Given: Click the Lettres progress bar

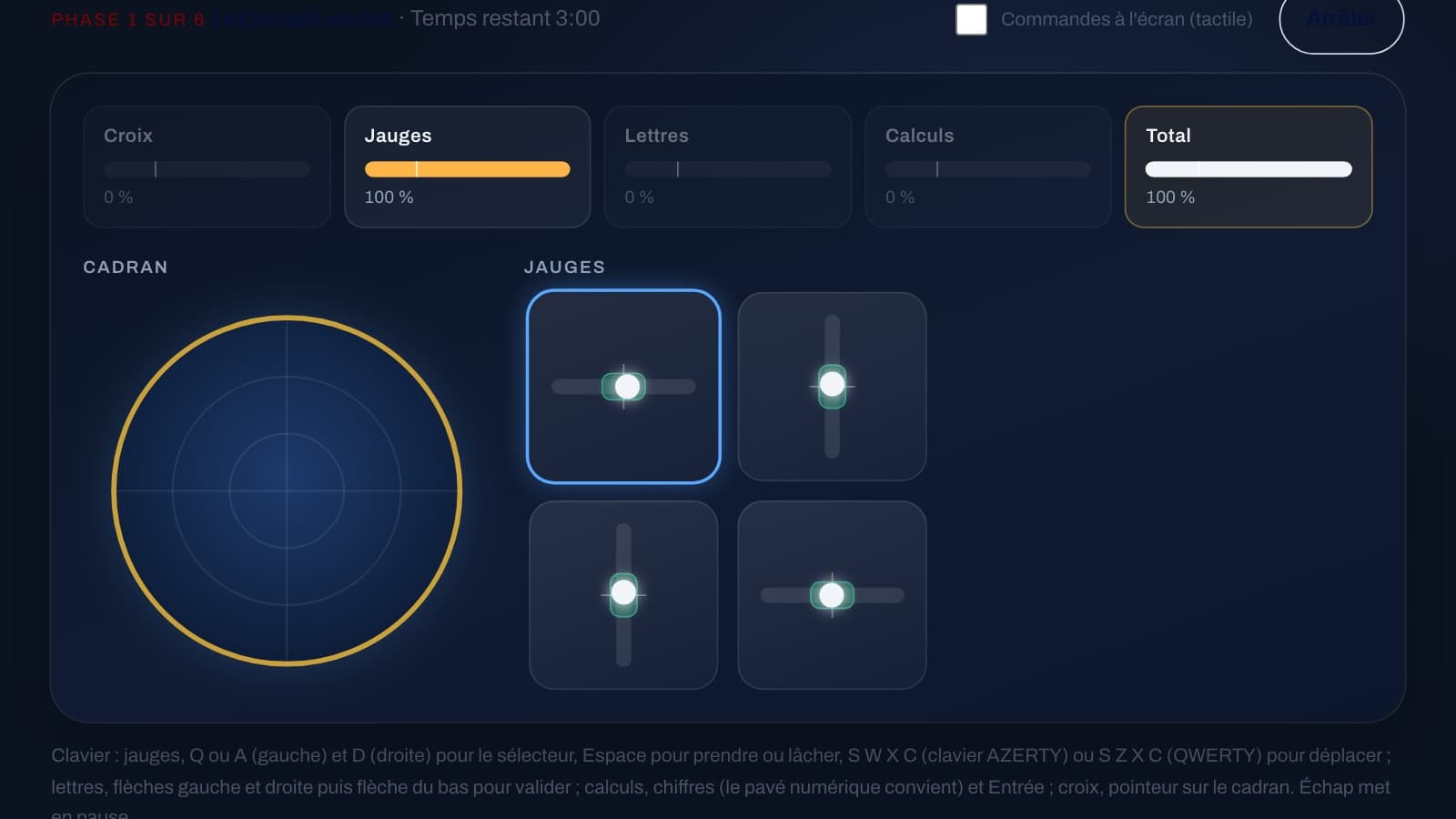Looking at the screenshot, I should click(x=728, y=169).
